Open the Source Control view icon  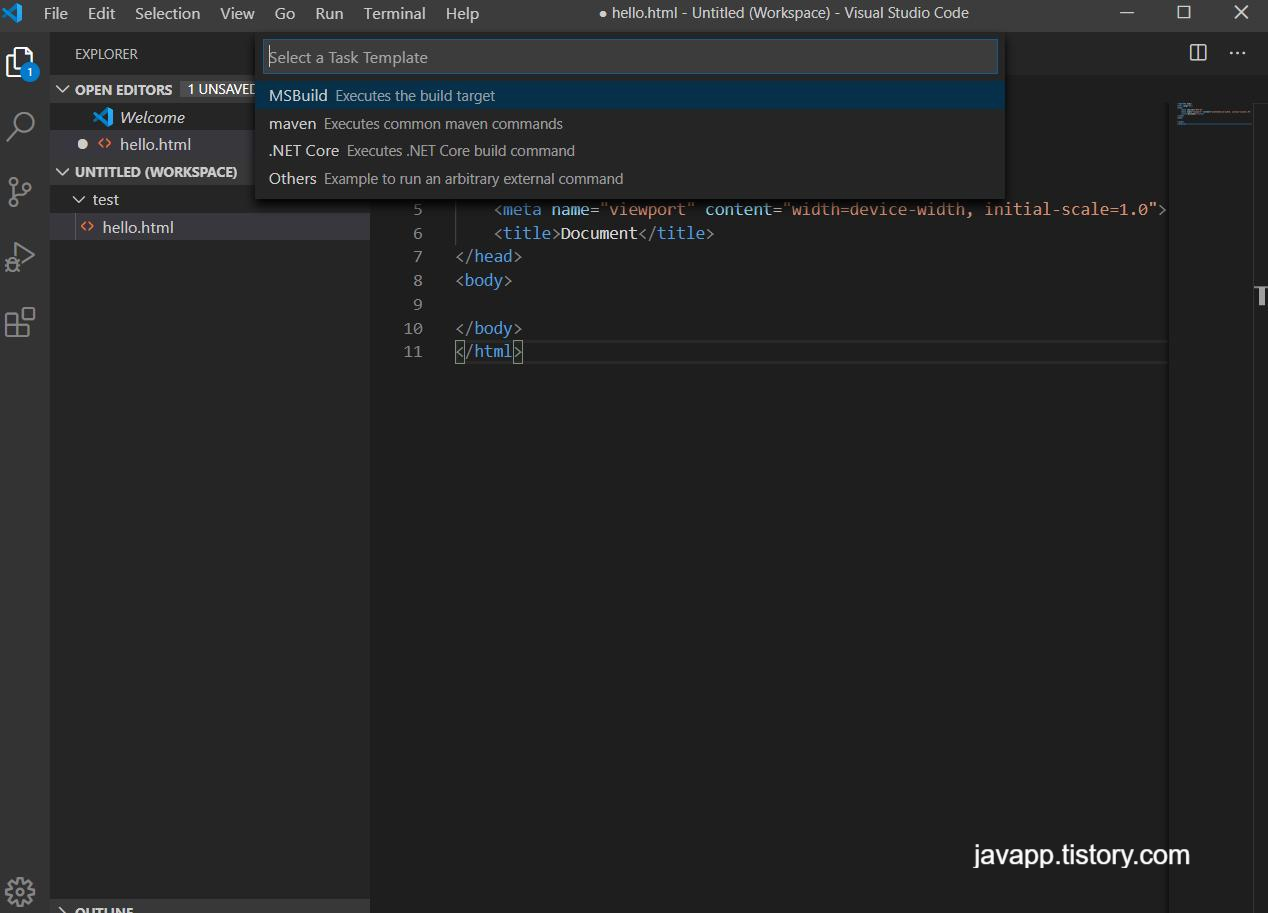[x=20, y=191]
